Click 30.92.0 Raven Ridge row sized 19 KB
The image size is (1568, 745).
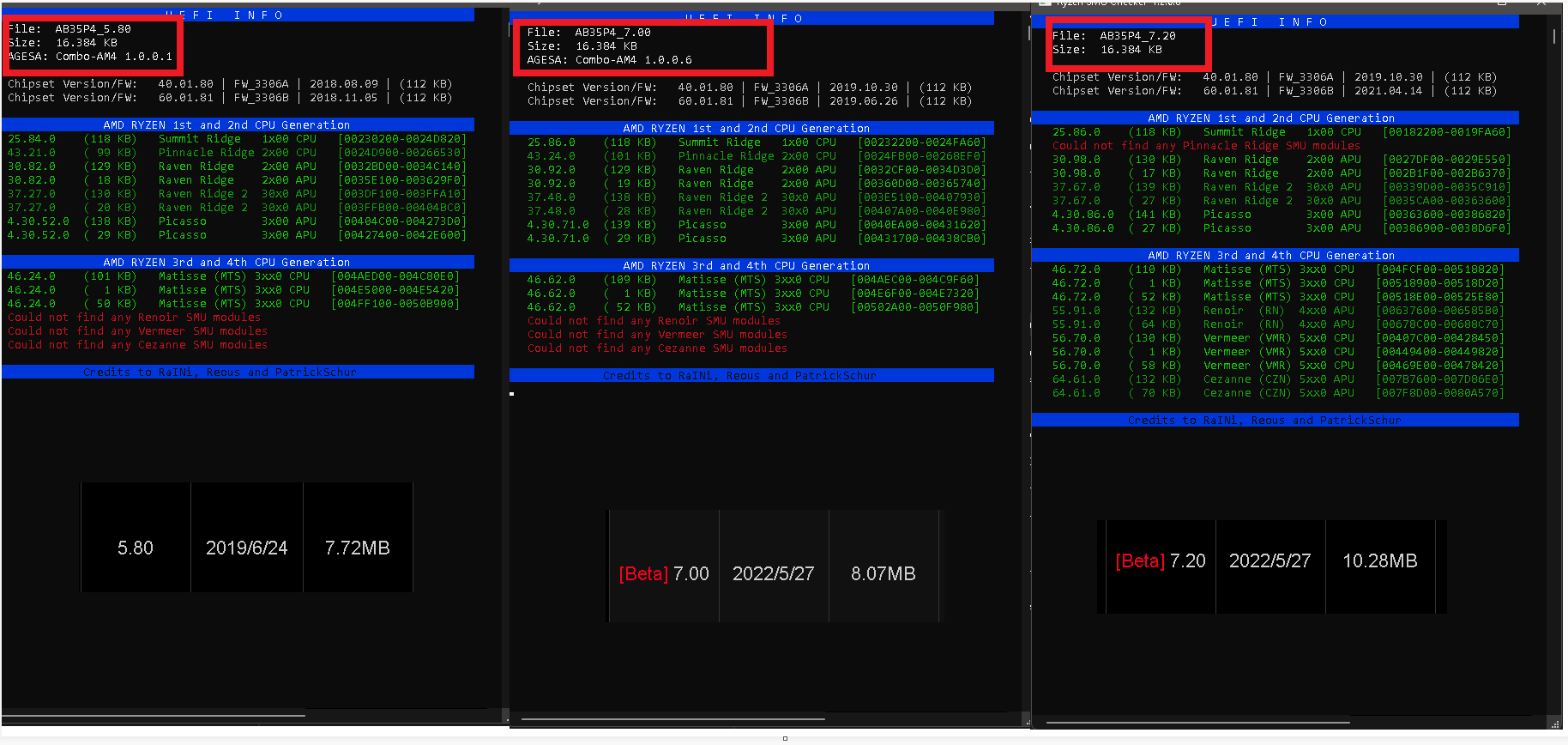tap(757, 184)
